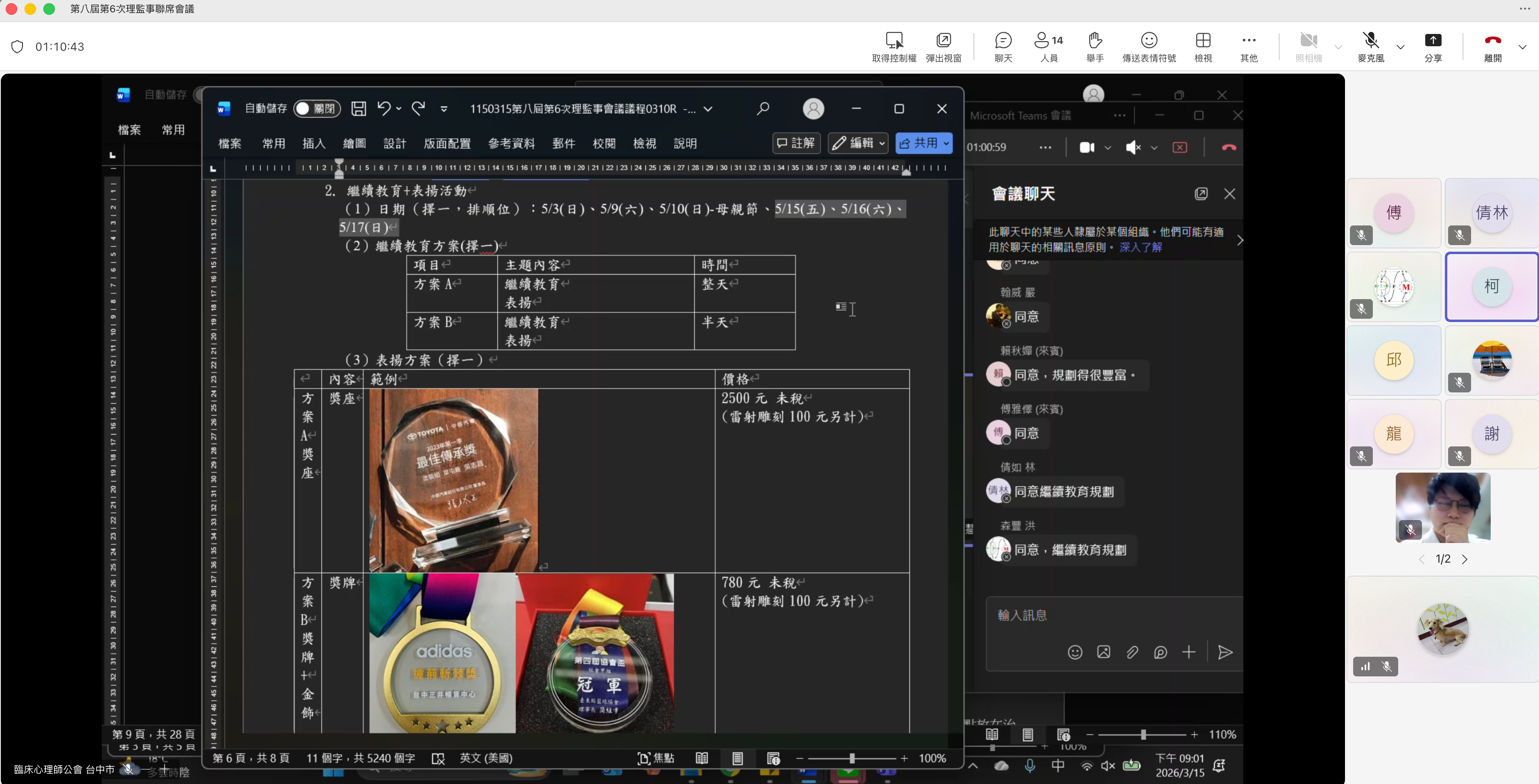This screenshot has width=1539, height=784.
Task: Open the 版面配置 ribbon tab
Action: click(447, 143)
